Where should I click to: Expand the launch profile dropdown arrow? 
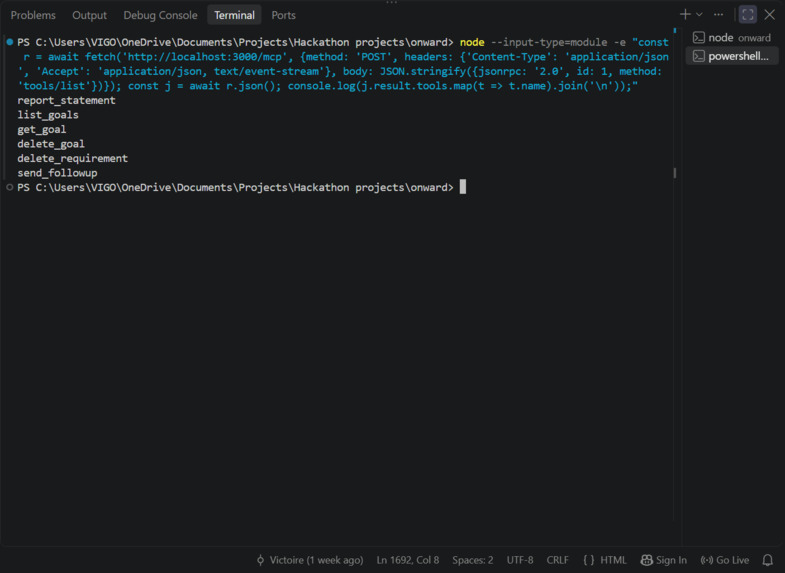699,15
